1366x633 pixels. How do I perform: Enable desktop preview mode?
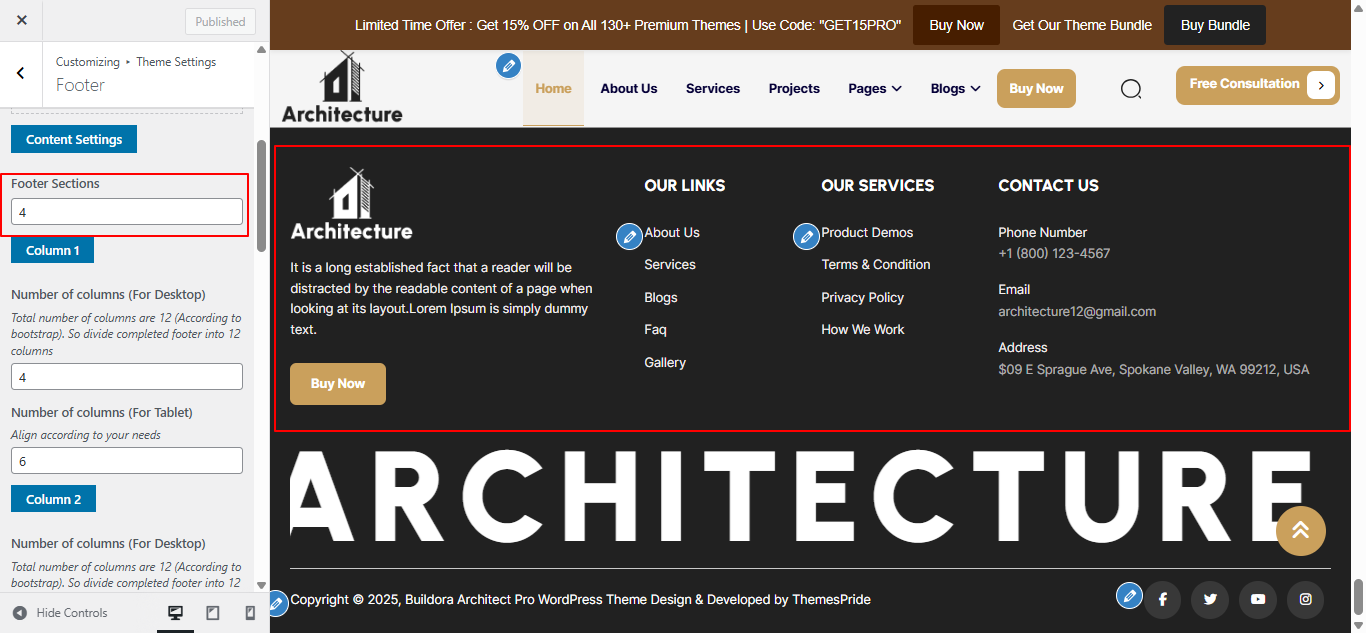pos(175,612)
